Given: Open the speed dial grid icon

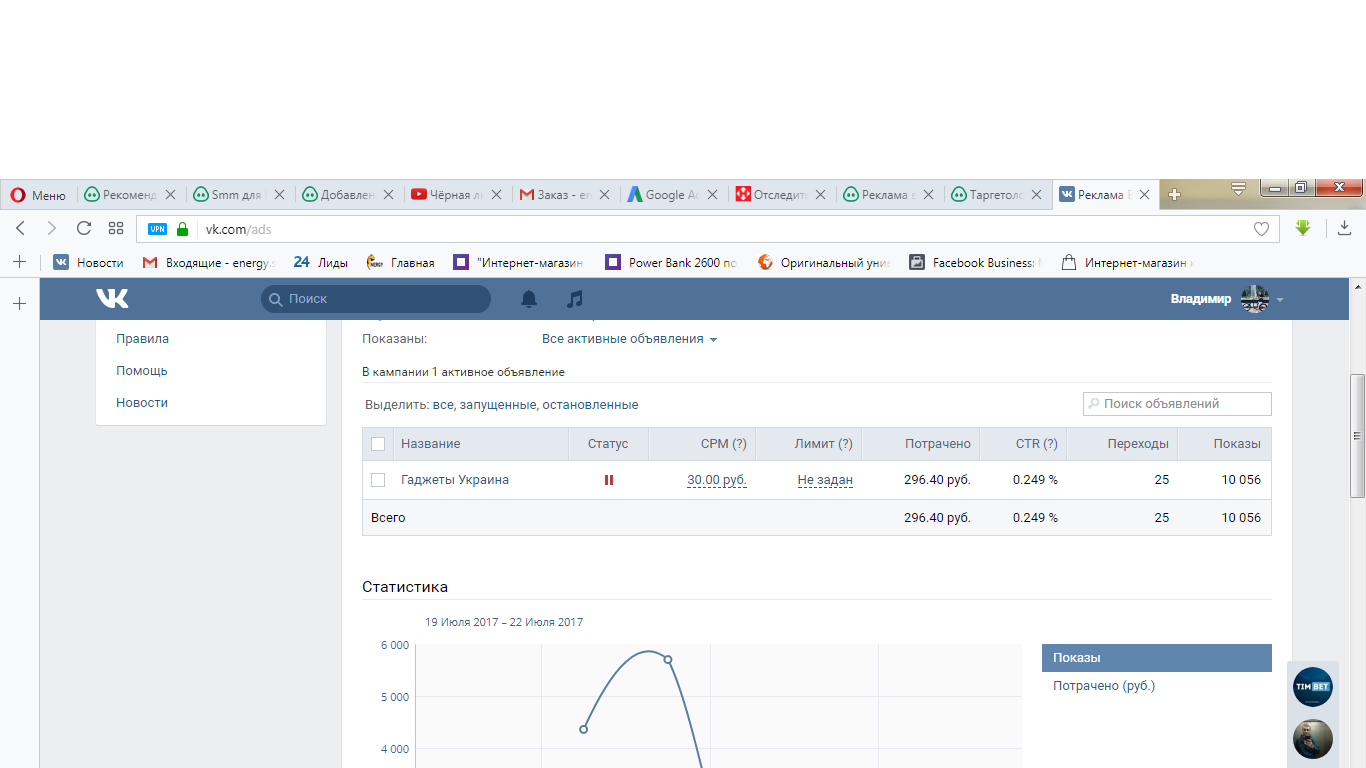Looking at the screenshot, I should [x=116, y=228].
